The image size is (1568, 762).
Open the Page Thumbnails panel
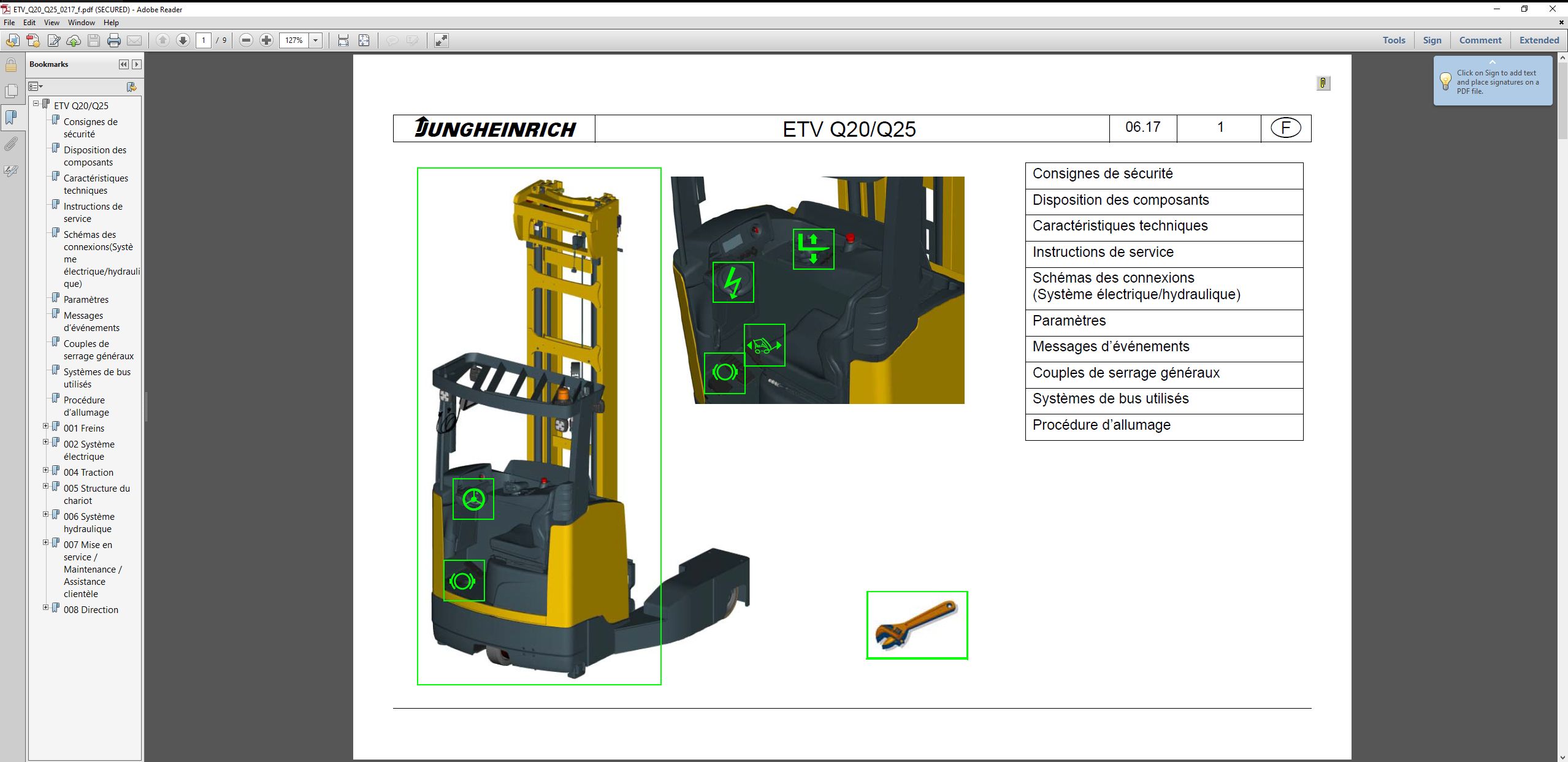coord(10,90)
